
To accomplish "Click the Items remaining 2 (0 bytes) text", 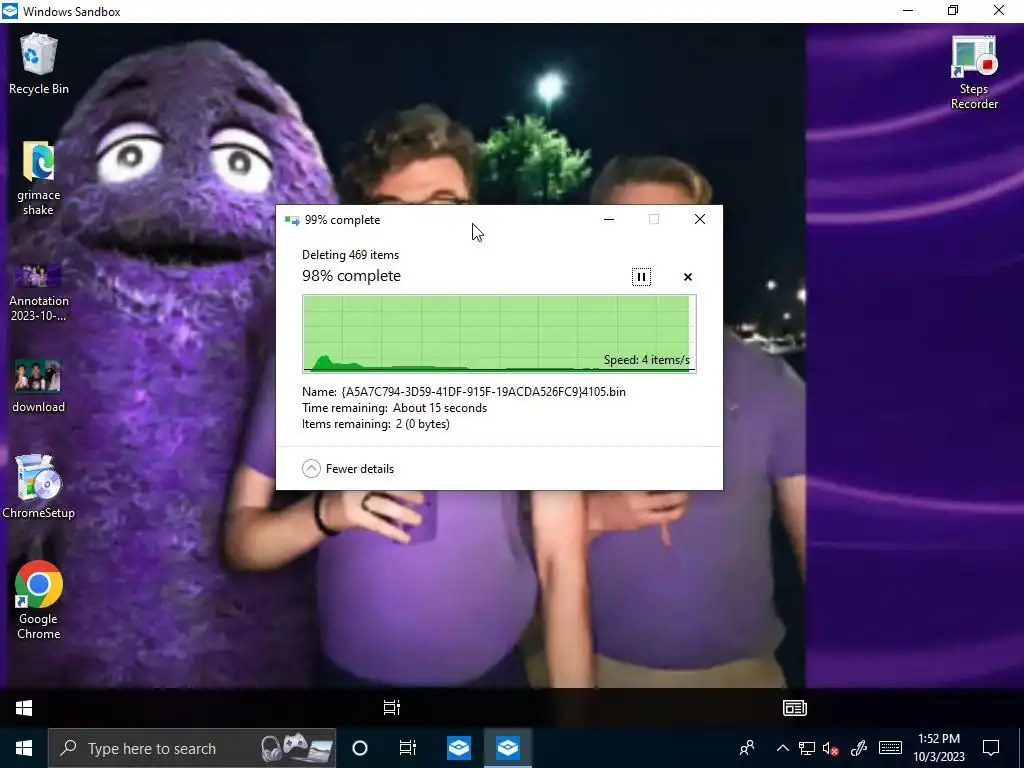I will (x=376, y=424).
